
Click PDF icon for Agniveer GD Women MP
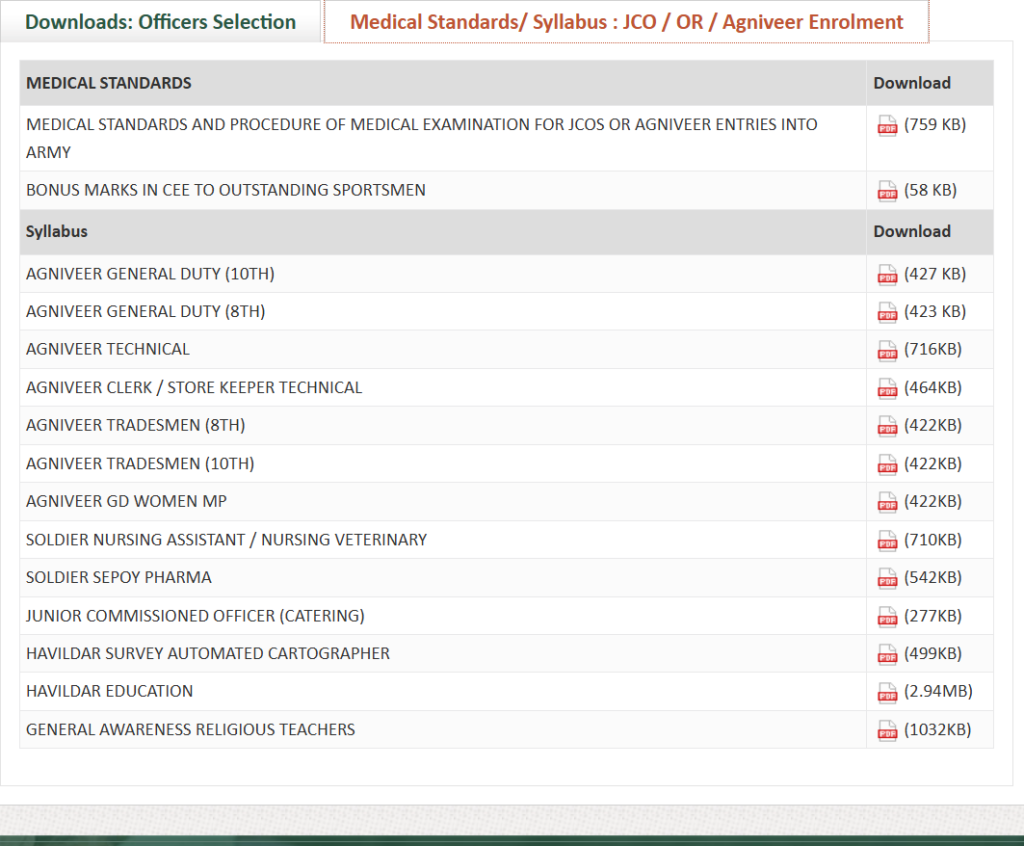887,502
